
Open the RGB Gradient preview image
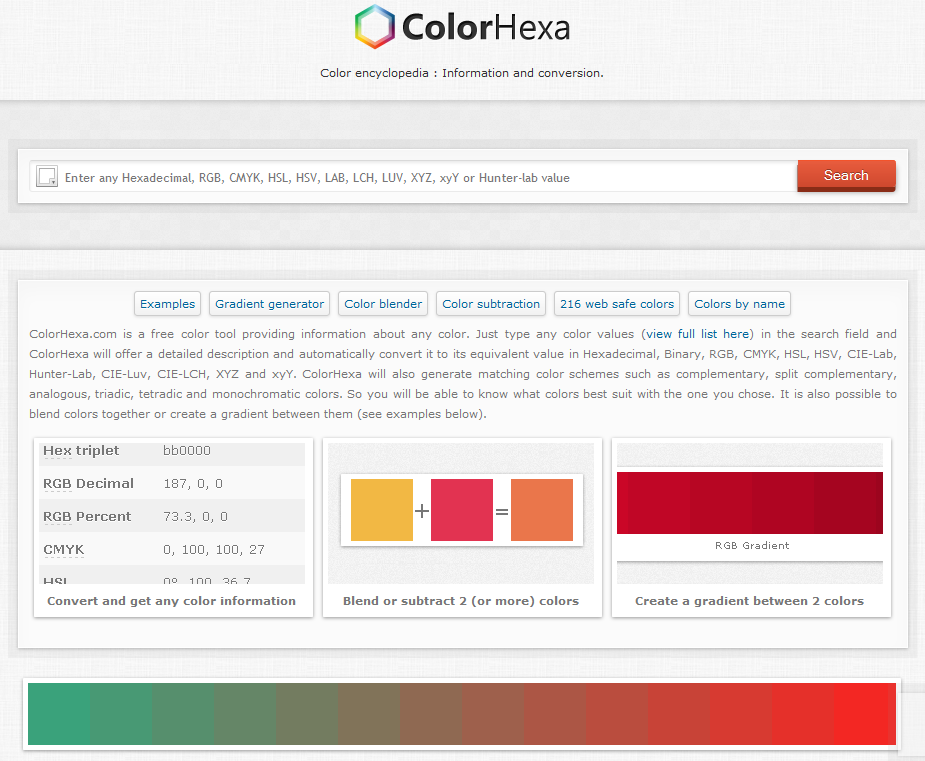click(x=749, y=503)
